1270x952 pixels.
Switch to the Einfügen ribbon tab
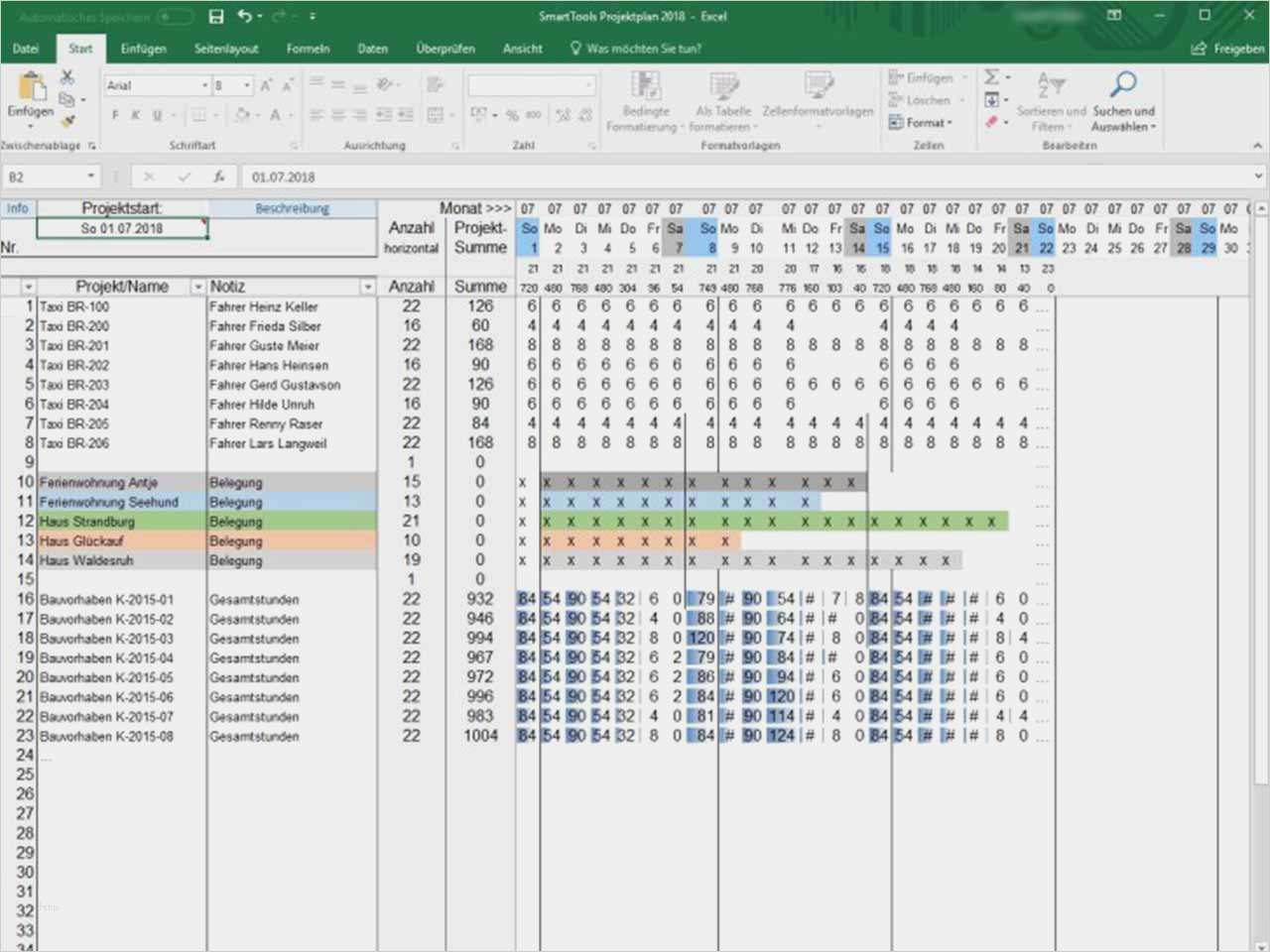tap(143, 49)
